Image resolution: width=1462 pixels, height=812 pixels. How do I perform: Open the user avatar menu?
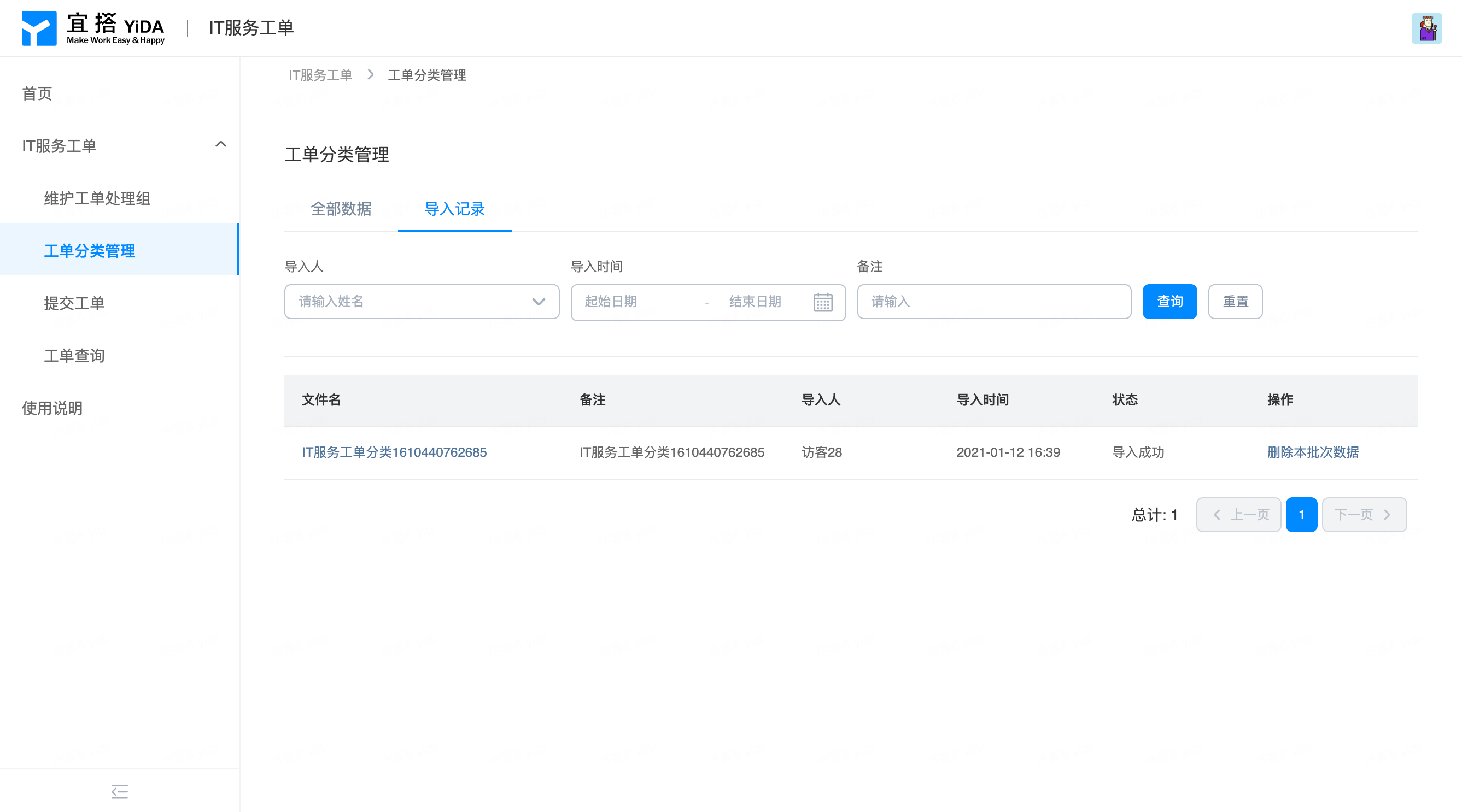click(x=1426, y=28)
